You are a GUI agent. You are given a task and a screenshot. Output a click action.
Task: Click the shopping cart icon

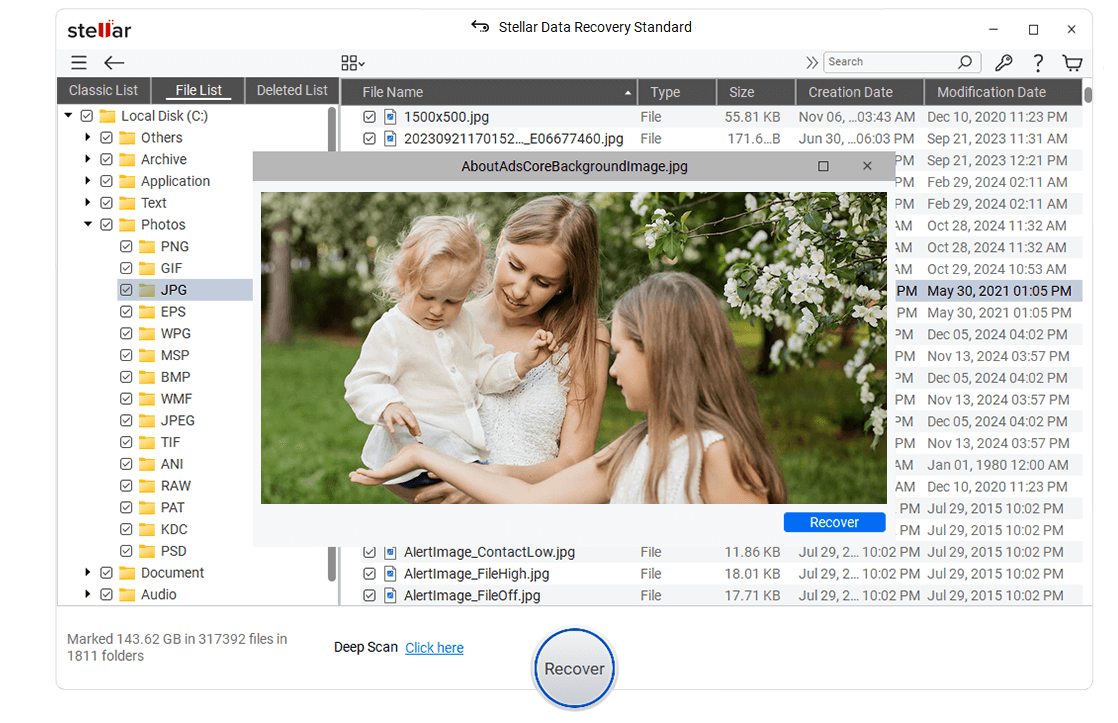pyautogui.click(x=1072, y=62)
